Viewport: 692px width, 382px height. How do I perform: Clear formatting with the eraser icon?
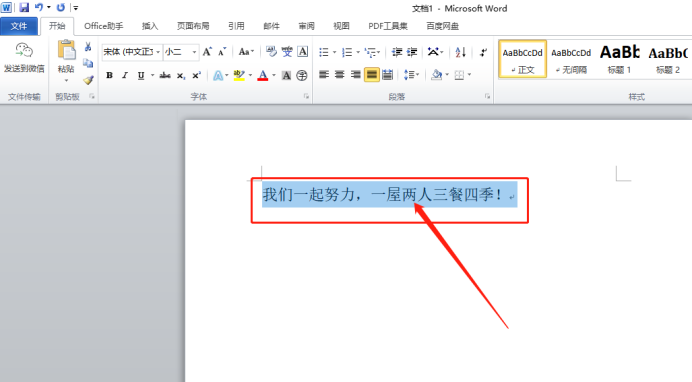271,52
